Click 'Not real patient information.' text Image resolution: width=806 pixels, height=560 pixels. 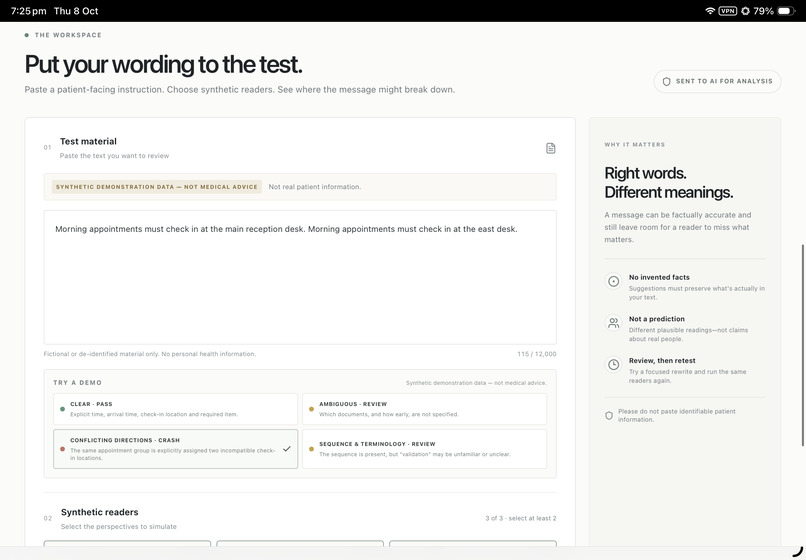click(x=315, y=187)
